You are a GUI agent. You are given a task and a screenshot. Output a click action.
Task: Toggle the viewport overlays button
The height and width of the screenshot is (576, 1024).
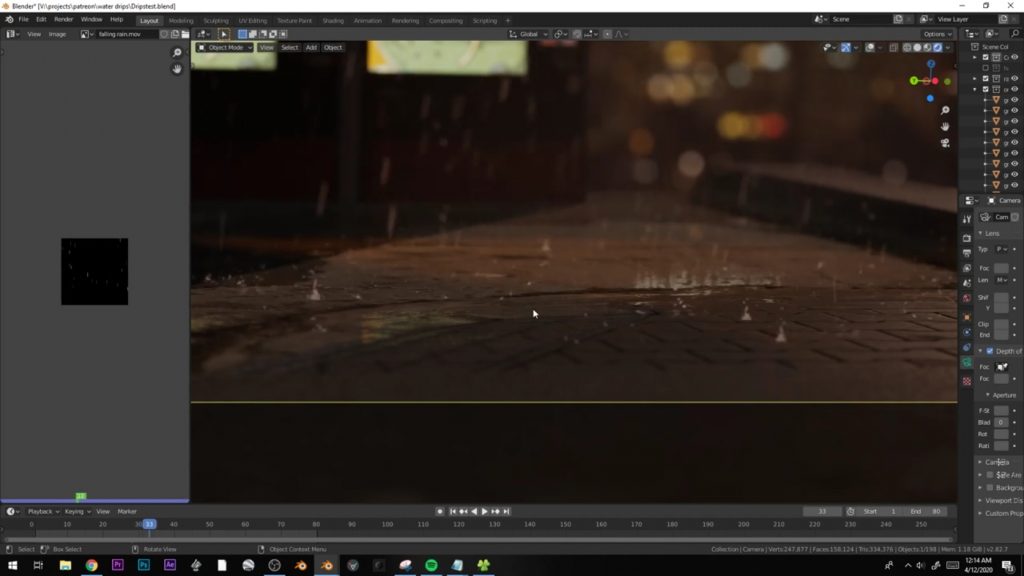(870, 48)
